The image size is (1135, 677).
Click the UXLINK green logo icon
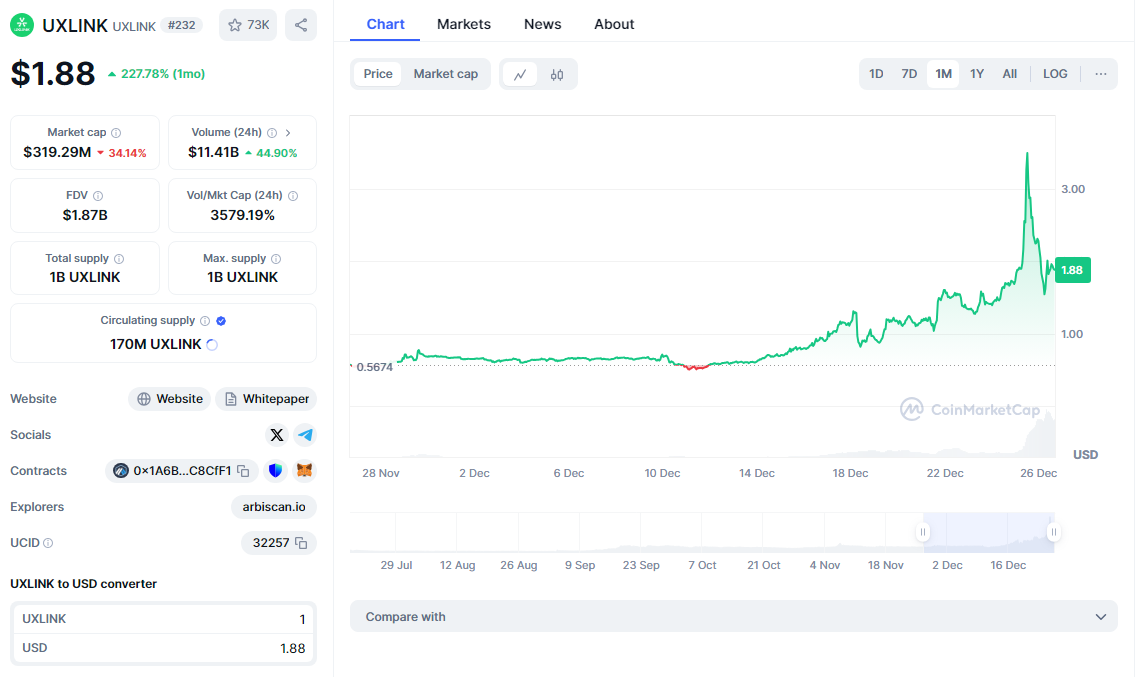tap(22, 25)
